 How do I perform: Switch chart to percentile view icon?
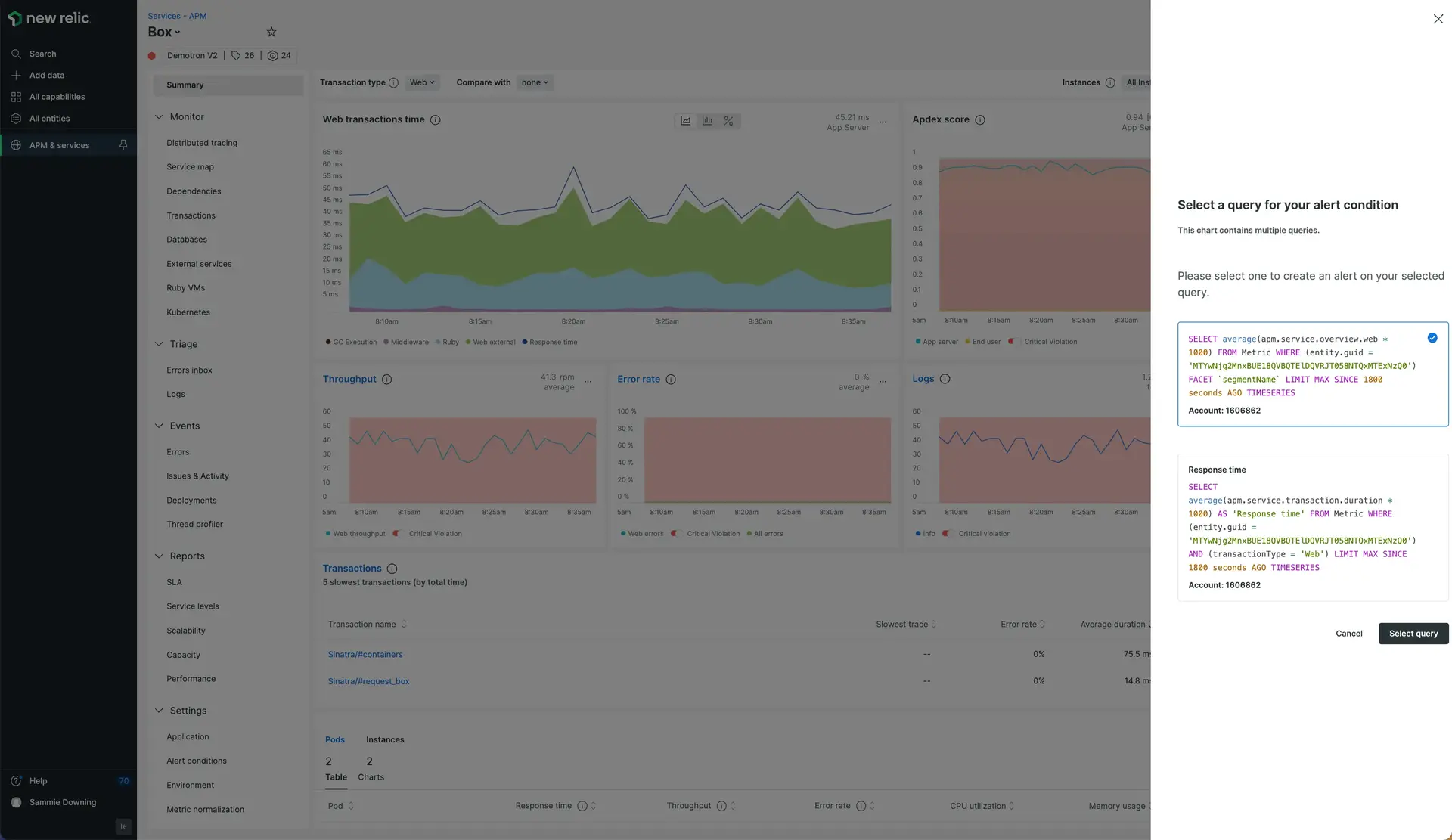point(728,121)
